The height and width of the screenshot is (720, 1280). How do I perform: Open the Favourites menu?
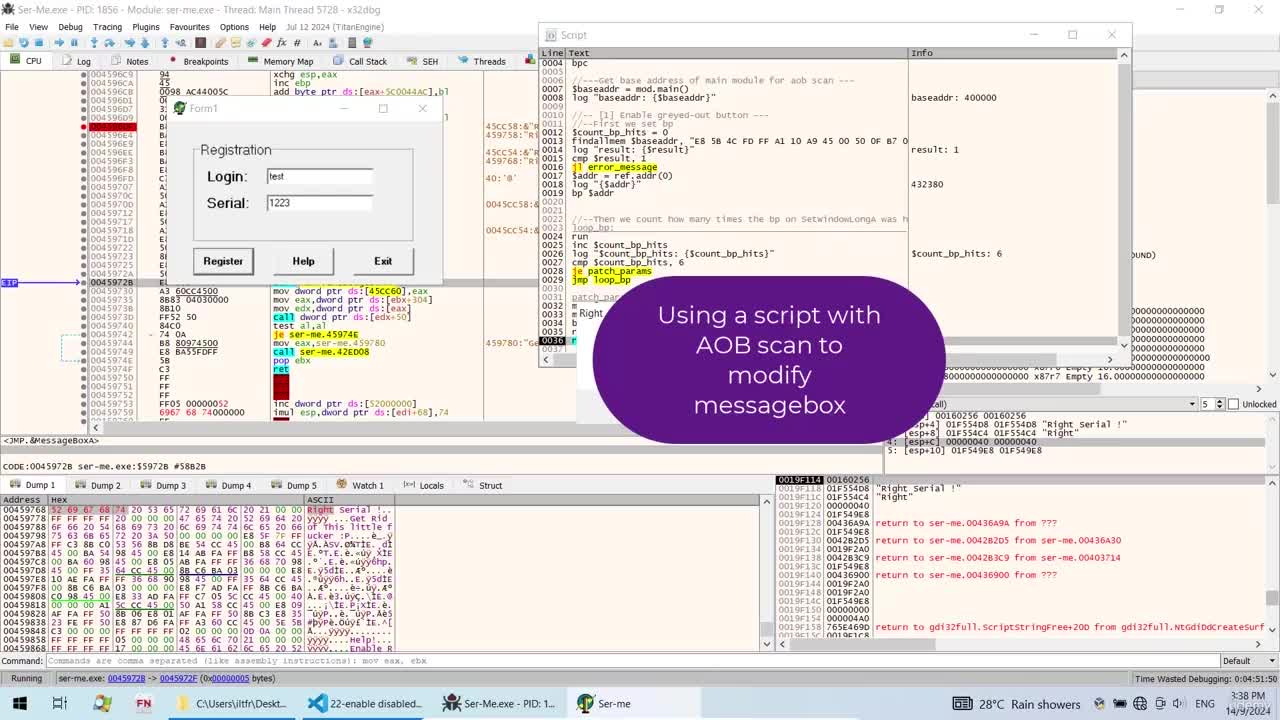click(x=190, y=27)
